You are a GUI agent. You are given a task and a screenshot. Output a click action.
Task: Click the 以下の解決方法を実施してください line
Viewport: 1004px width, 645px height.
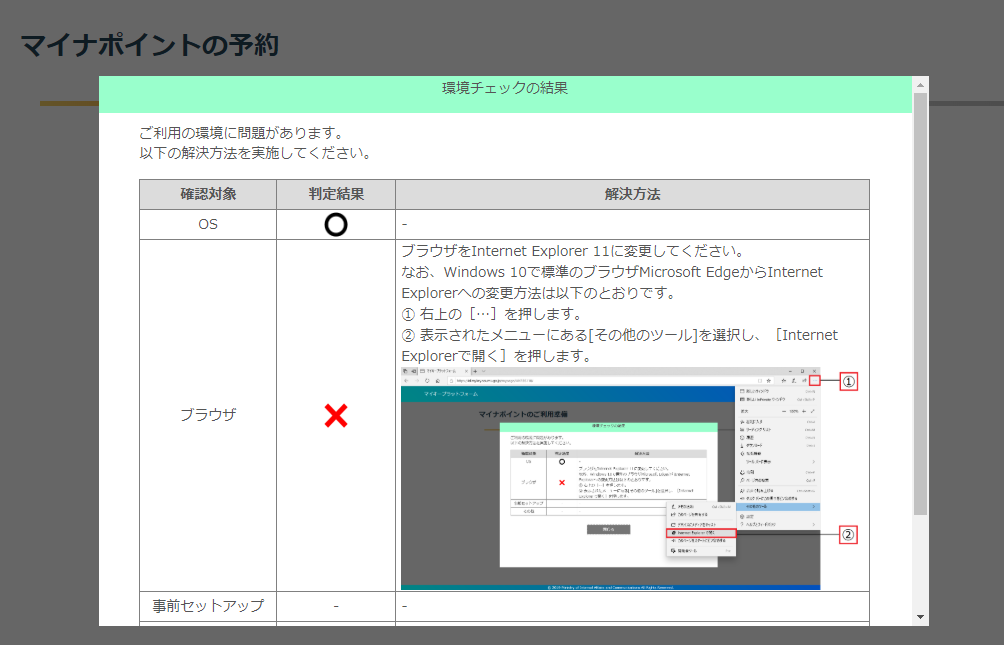(x=255, y=153)
